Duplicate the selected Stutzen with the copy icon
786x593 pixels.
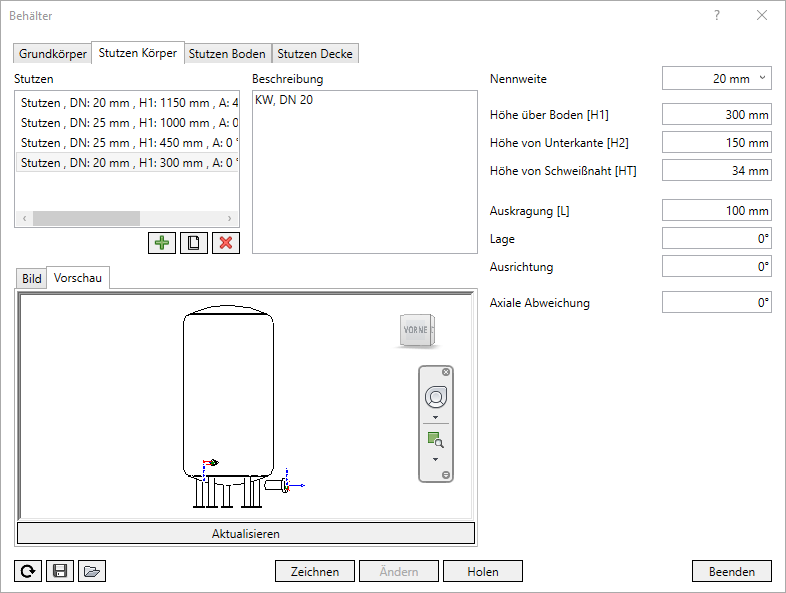(x=194, y=243)
